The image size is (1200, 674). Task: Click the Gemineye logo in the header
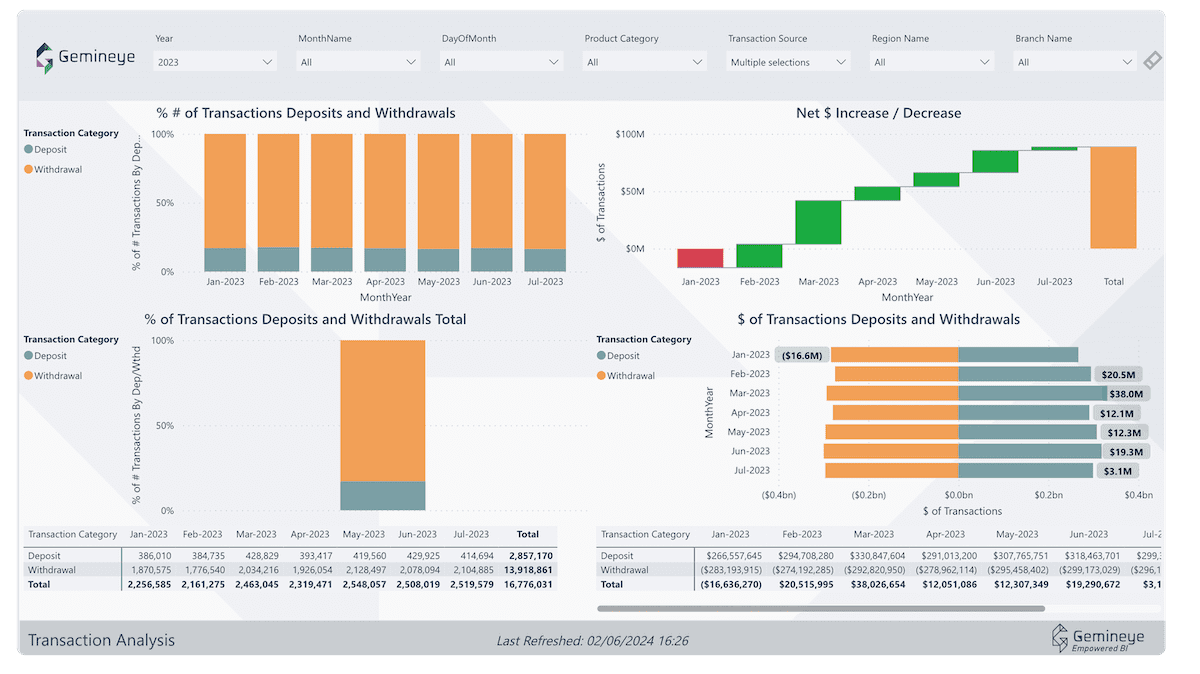(x=84, y=57)
